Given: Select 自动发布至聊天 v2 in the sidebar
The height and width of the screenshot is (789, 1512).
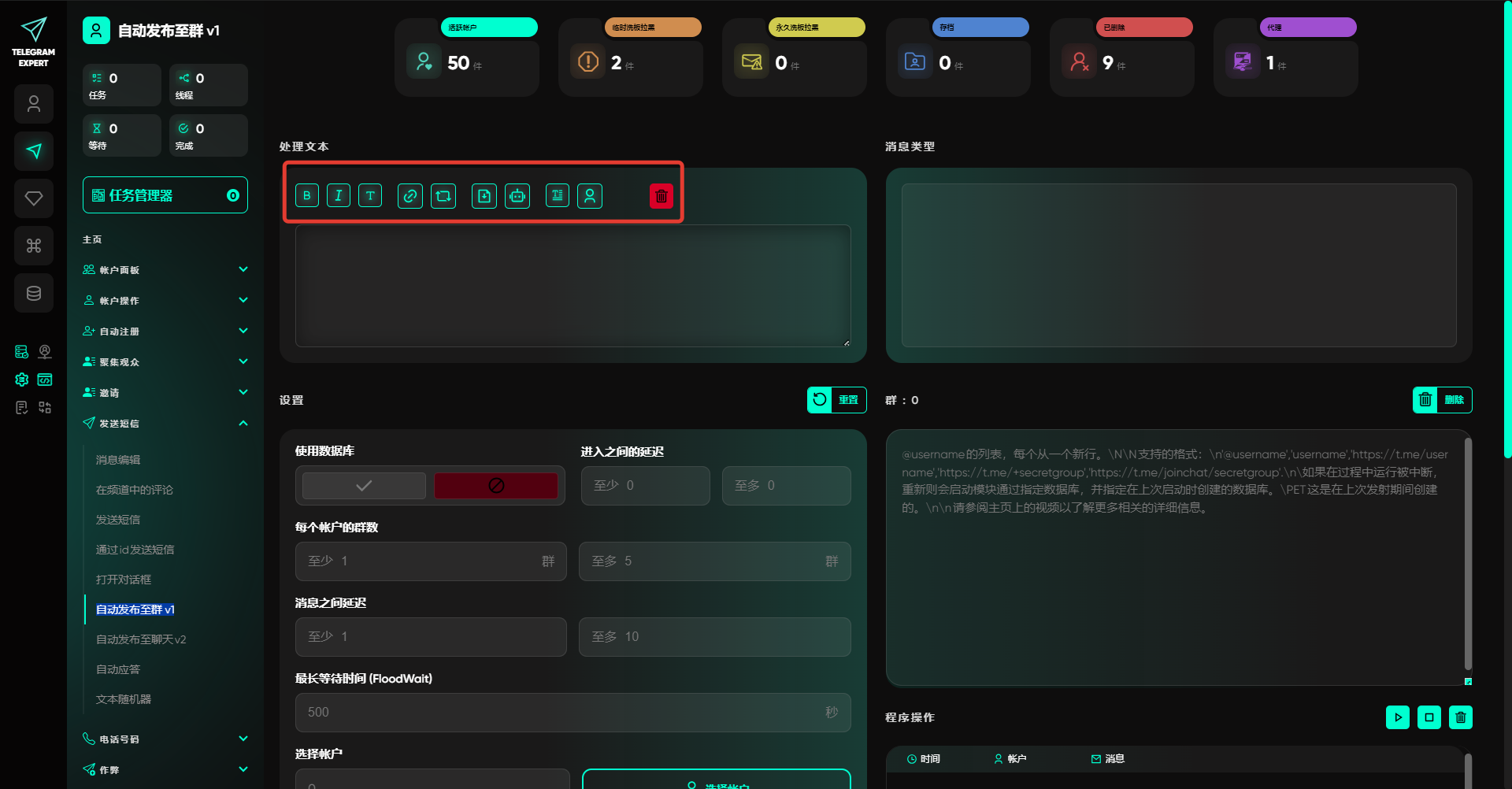Looking at the screenshot, I should (141, 639).
